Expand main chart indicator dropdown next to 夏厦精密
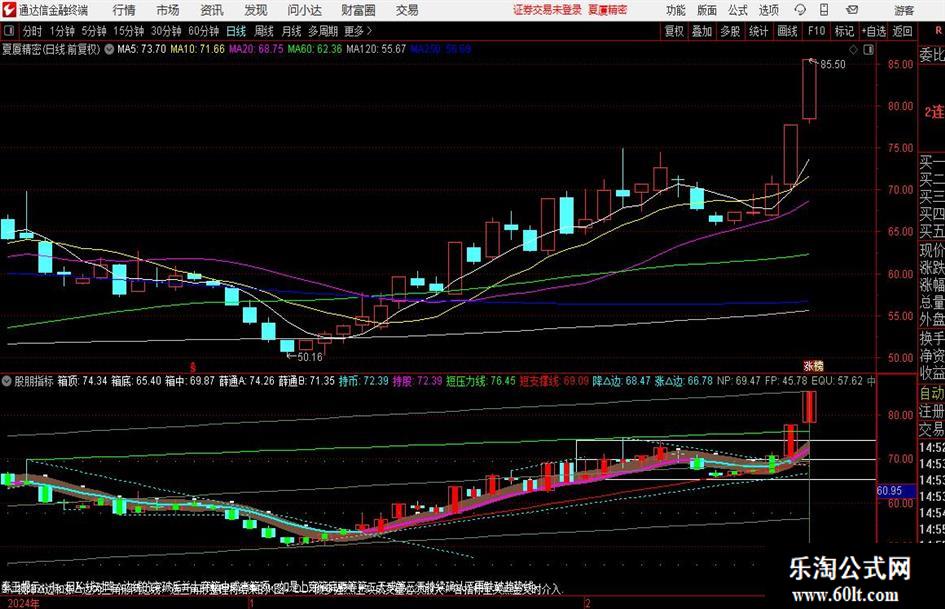Screen dimensions: 945x609 click(x=109, y=49)
